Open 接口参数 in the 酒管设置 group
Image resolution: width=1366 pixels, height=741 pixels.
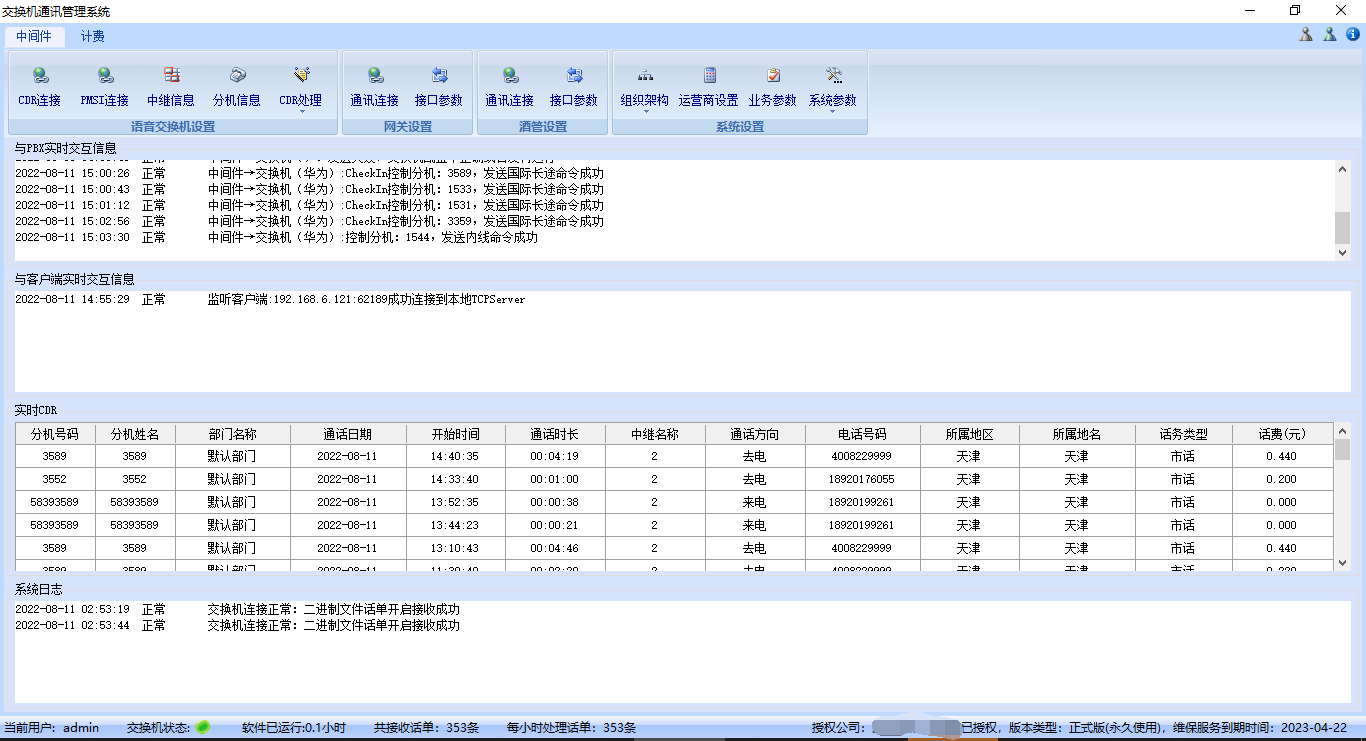coord(573,86)
